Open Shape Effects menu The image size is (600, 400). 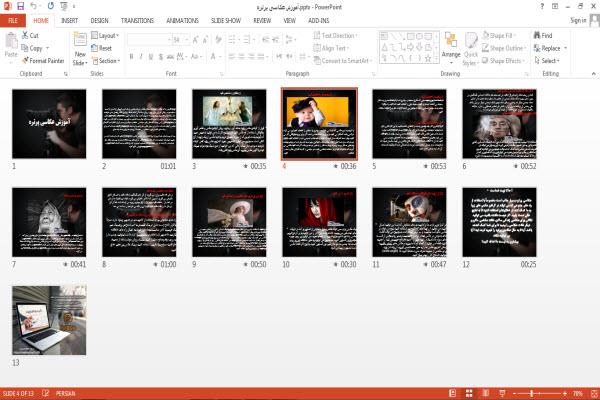(503, 60)
